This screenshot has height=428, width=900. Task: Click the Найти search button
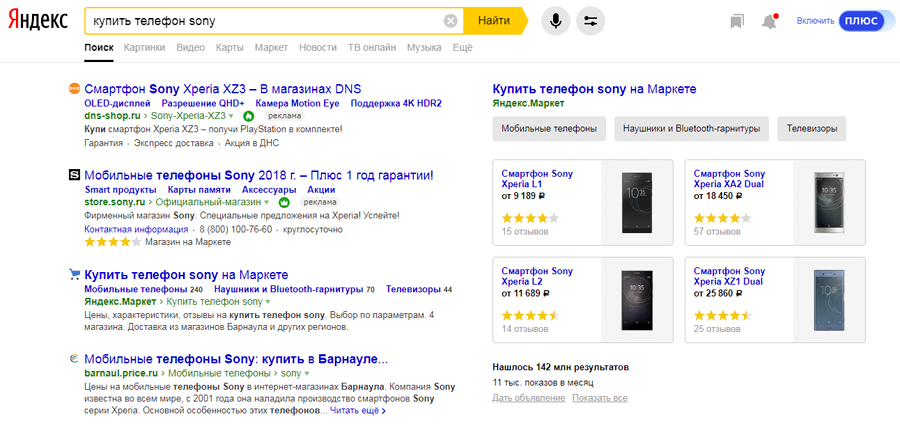(x=495, y=21)
